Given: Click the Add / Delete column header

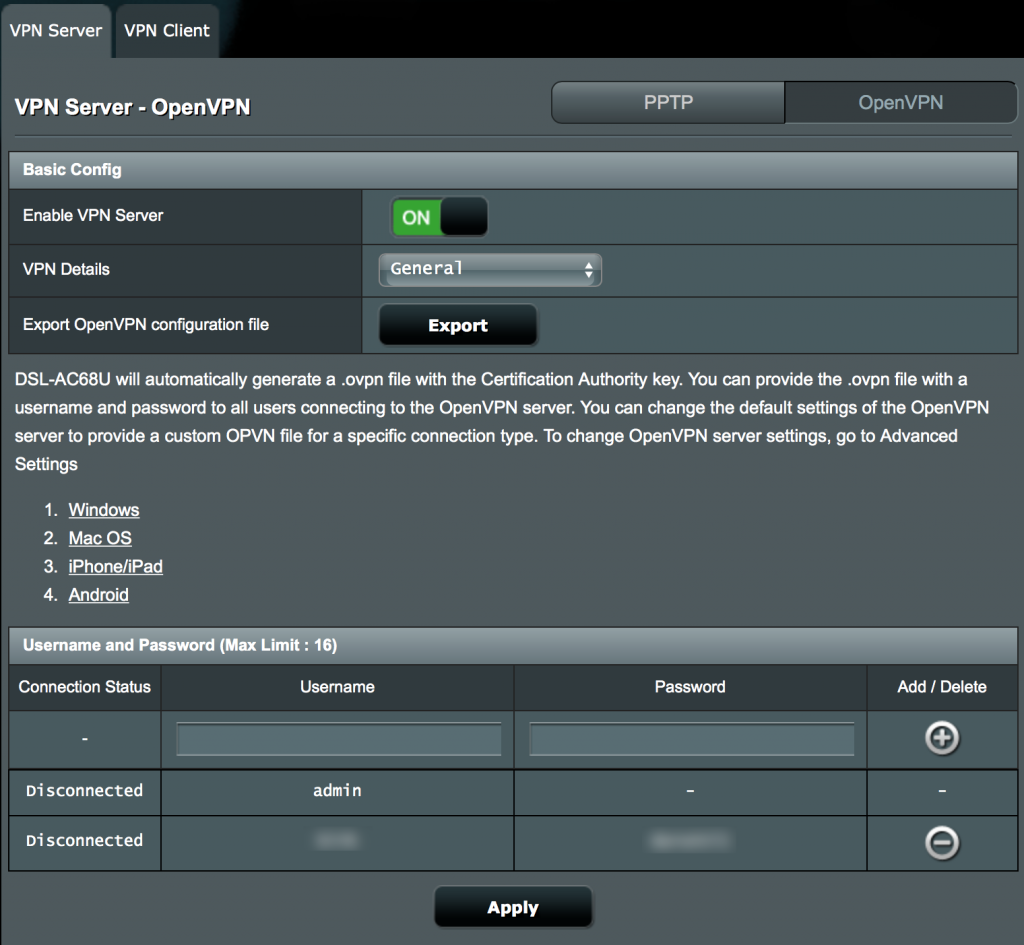Looking at the screenshot, I should [x=942, y=687].
